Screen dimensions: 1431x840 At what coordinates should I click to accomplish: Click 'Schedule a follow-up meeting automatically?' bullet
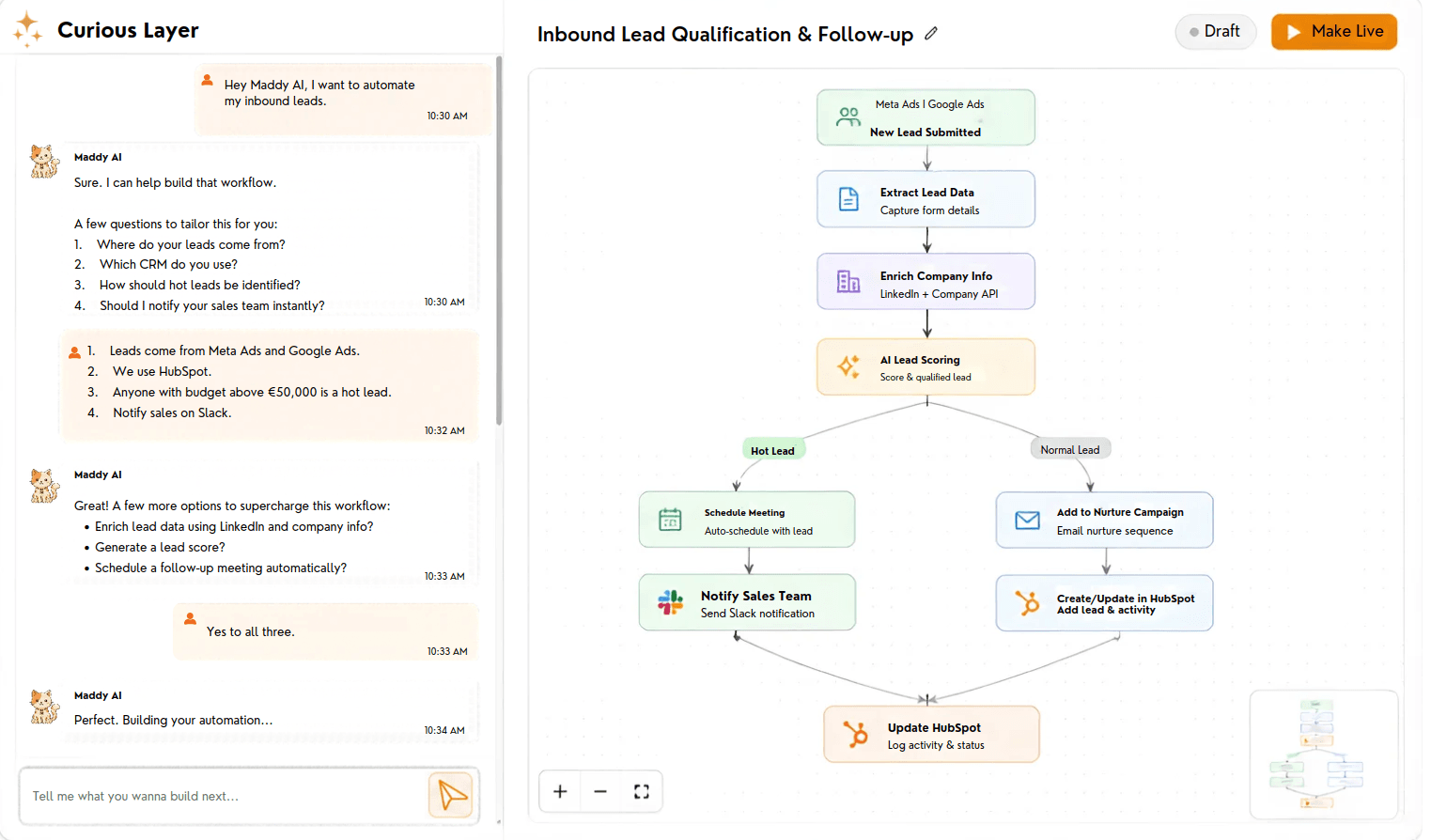click(x=221, y=568)
